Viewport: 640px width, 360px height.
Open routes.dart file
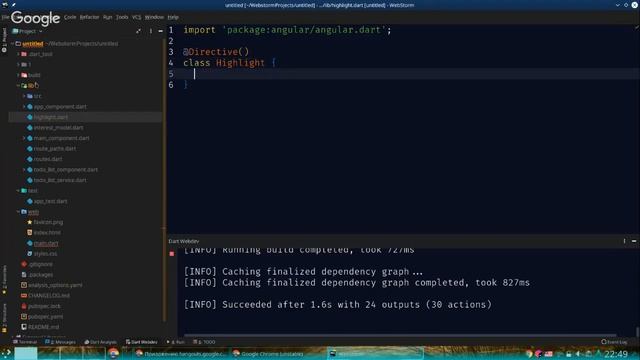(48, 159)
